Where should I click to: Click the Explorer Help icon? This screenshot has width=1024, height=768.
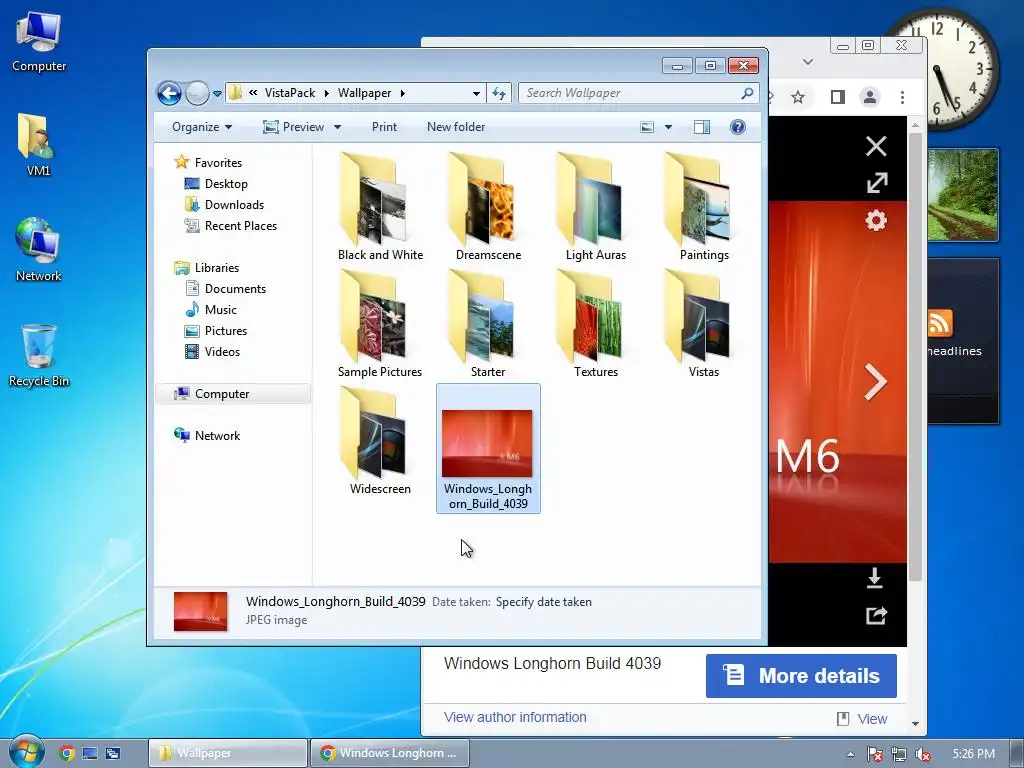coord(738,127)
